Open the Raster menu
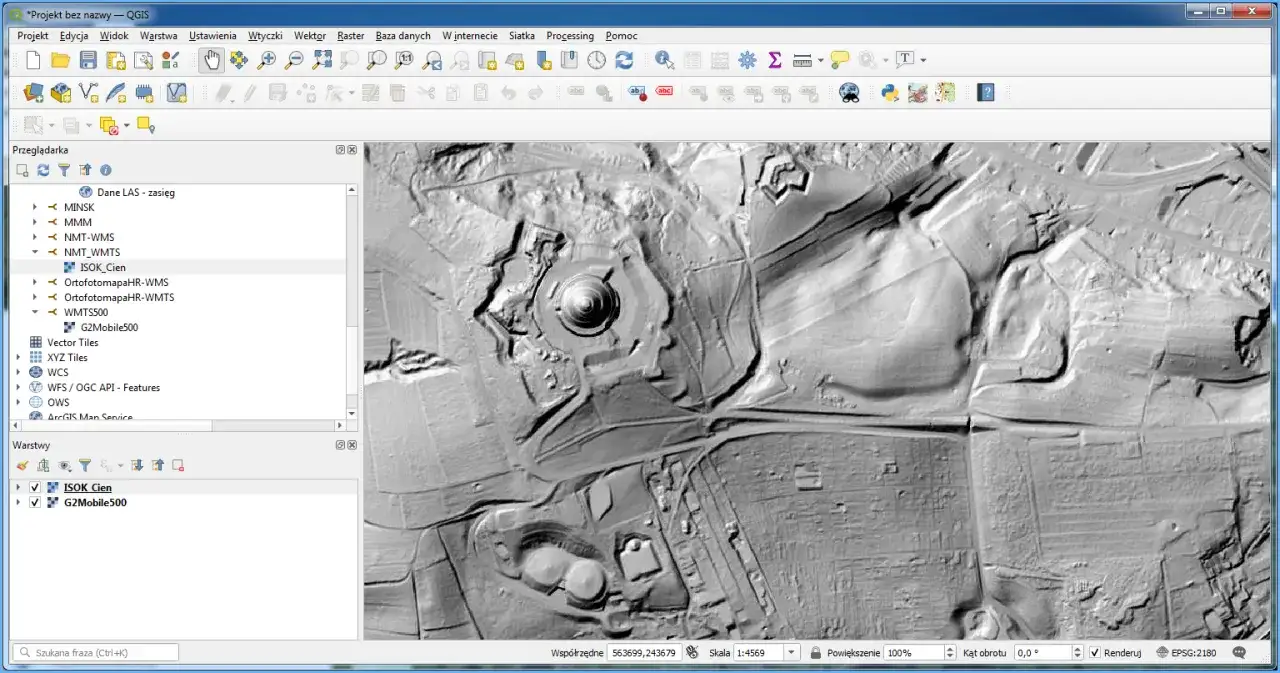Viewport: 1280px width, 673px height. click(x=350, y=35)
